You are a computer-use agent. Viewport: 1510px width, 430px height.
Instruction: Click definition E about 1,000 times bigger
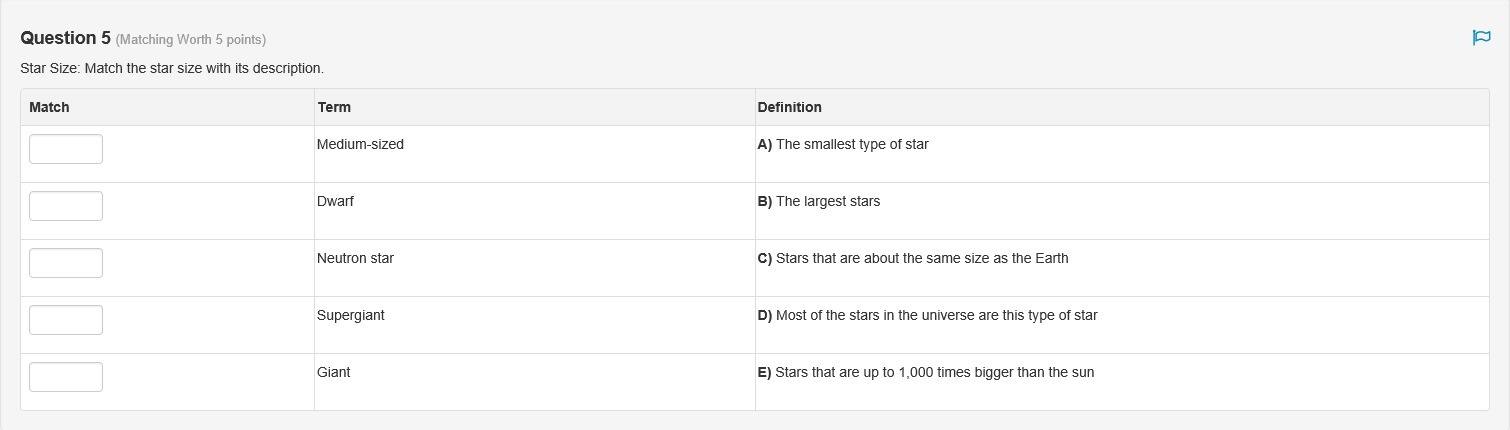[x=926, y=372]
